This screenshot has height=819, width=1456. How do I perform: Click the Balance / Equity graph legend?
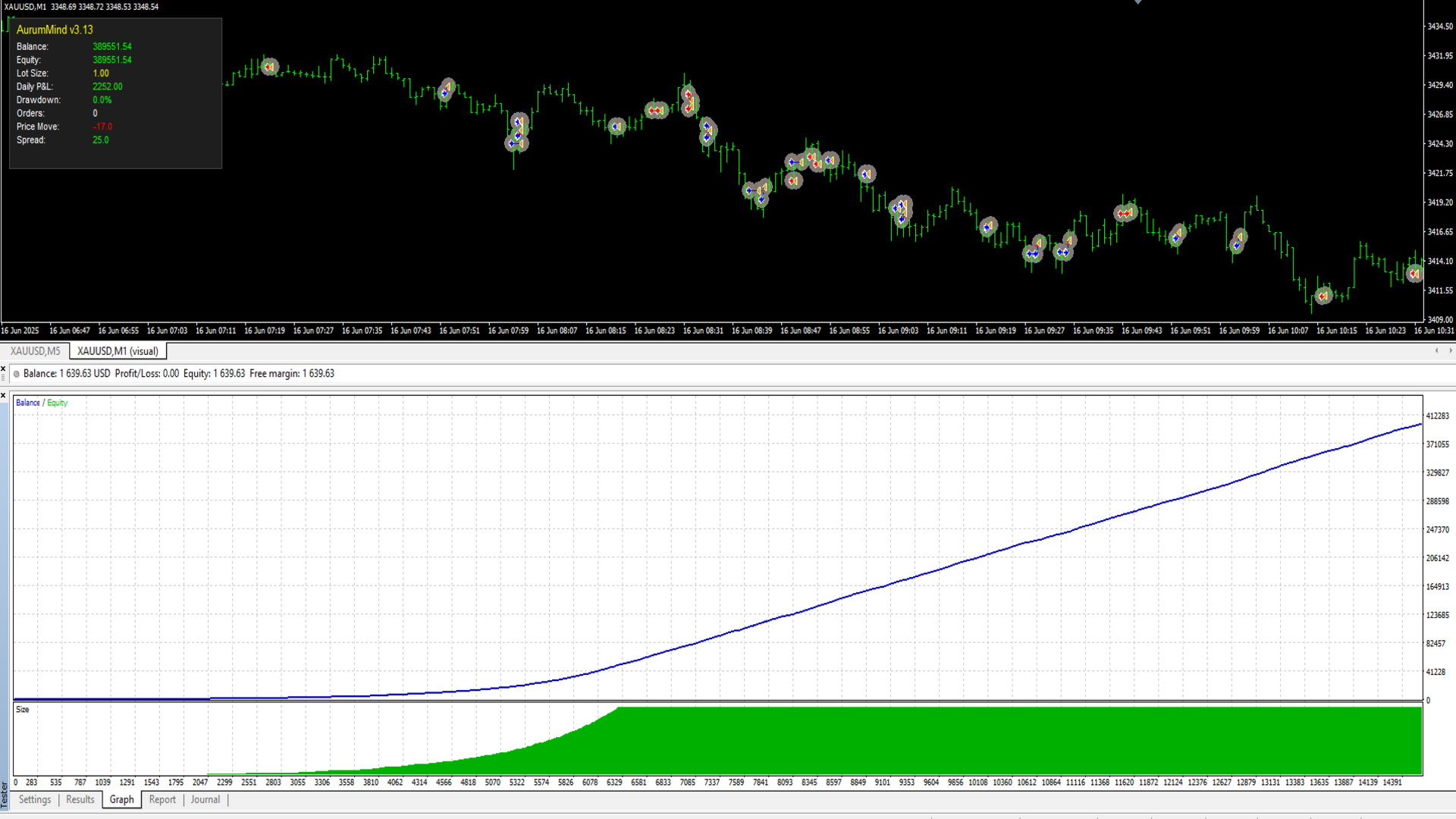click(42, 403)
